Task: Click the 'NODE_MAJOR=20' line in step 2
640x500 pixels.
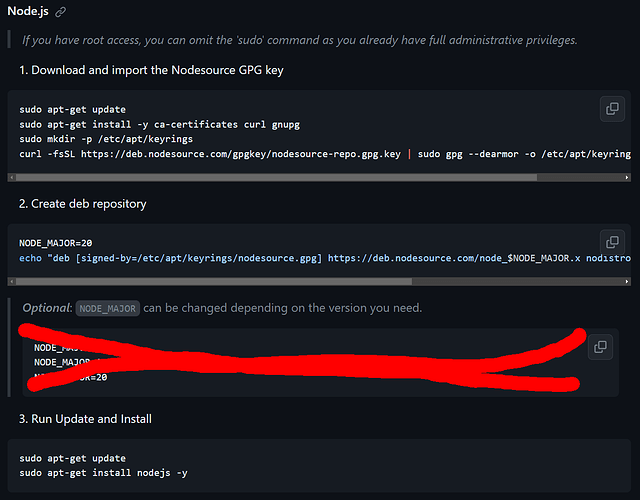Action: pyautogui.click(x=56, y=243)
